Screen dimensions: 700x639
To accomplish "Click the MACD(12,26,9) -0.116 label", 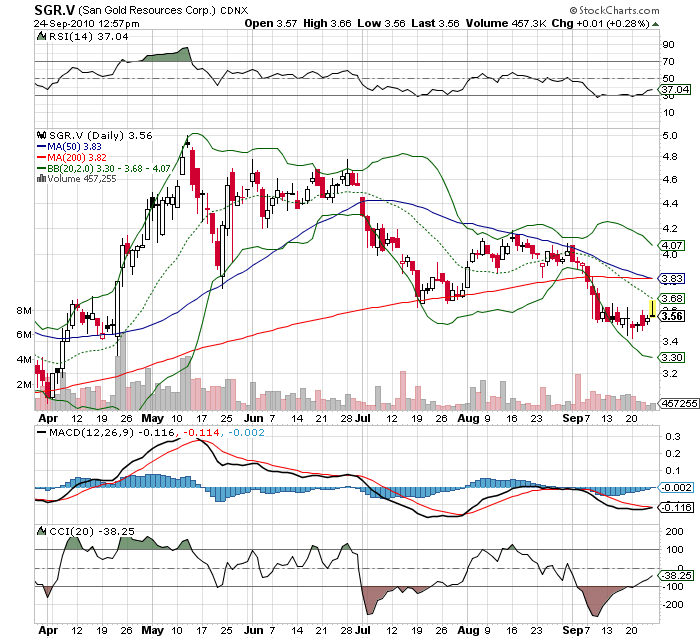I will (x=112, y=432).
